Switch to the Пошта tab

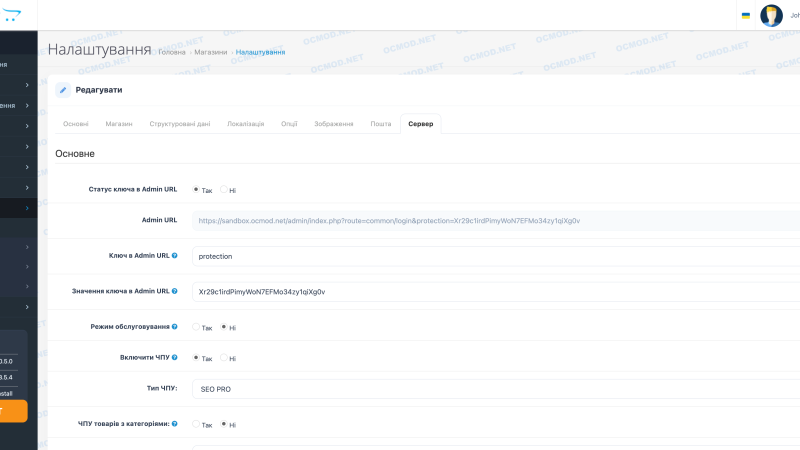tap(381, 124)
